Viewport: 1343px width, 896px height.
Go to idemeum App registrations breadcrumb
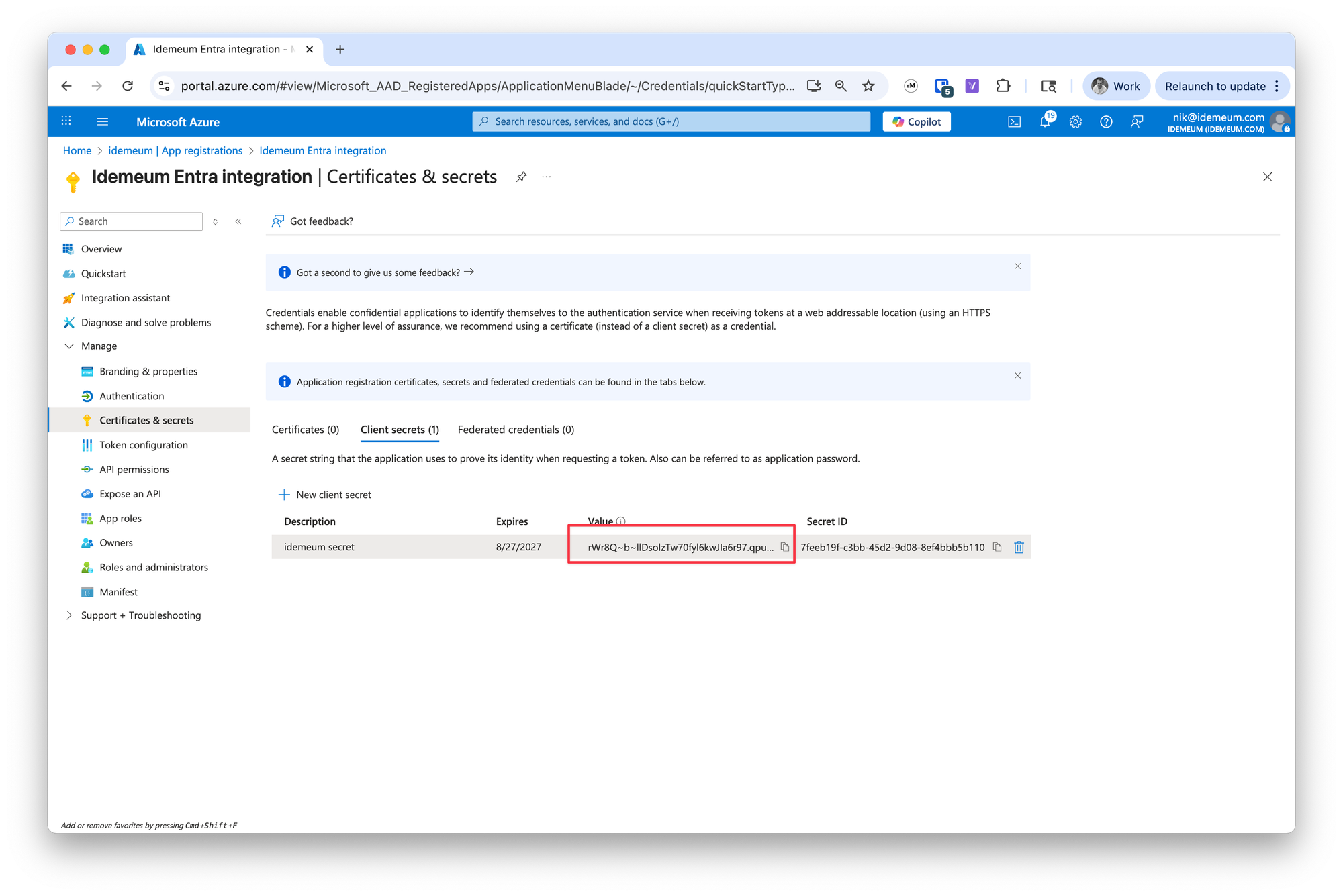click(x=175, y=151)
